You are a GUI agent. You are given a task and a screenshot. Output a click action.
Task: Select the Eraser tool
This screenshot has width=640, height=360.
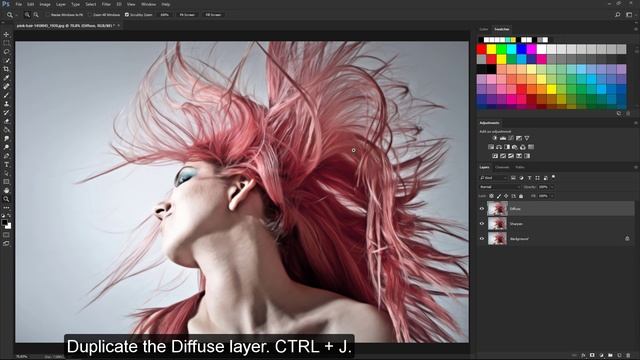click(x=6, y=121)
